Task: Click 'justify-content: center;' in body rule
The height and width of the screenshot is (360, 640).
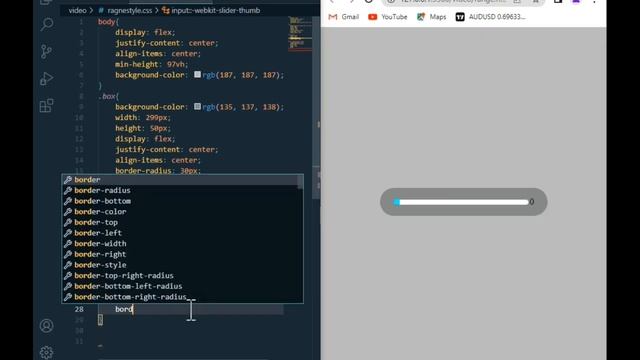Action: point(167,43)
